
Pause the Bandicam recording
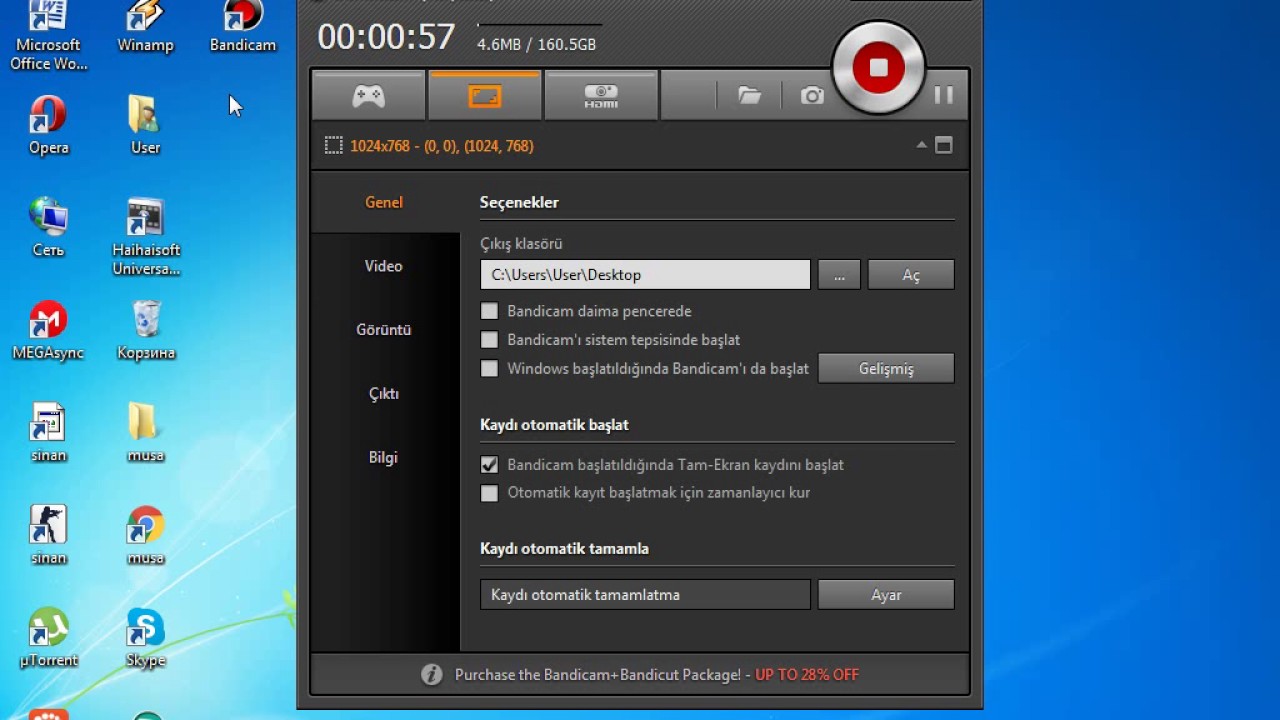pos(943,95)
